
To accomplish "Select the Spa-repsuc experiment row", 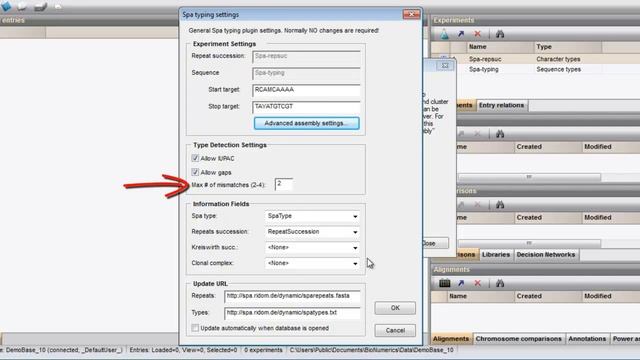I will pos(536,59).
